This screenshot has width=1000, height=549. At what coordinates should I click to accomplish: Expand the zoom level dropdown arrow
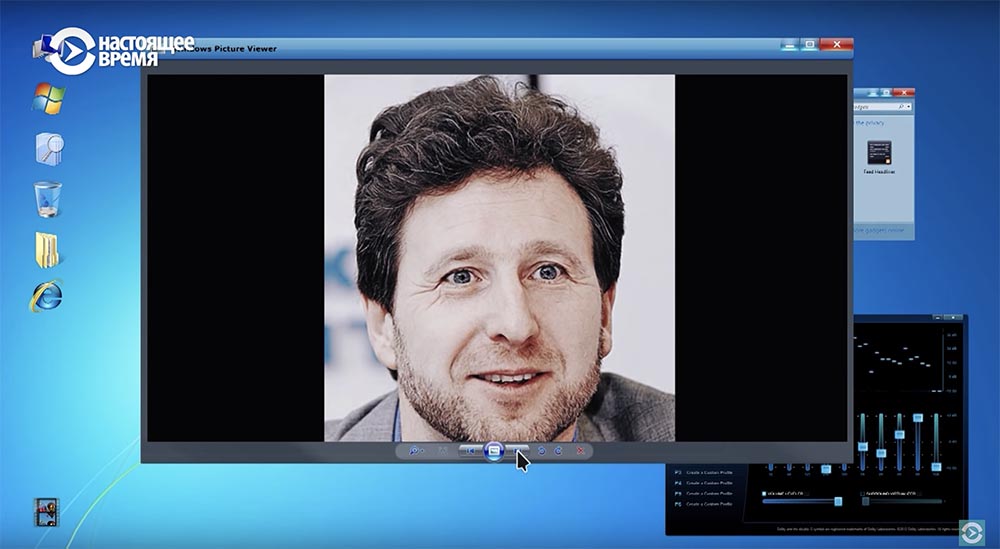pos(422,450)
